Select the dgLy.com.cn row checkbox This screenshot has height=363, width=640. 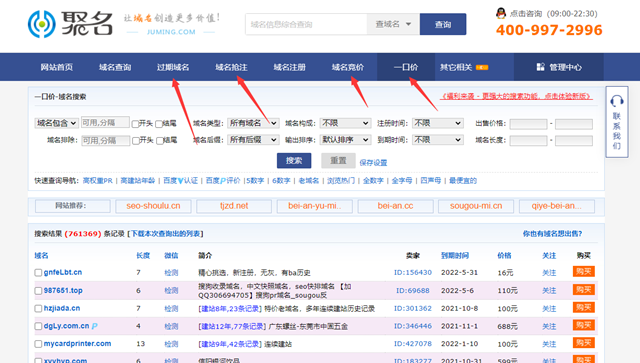pos(38,326)
